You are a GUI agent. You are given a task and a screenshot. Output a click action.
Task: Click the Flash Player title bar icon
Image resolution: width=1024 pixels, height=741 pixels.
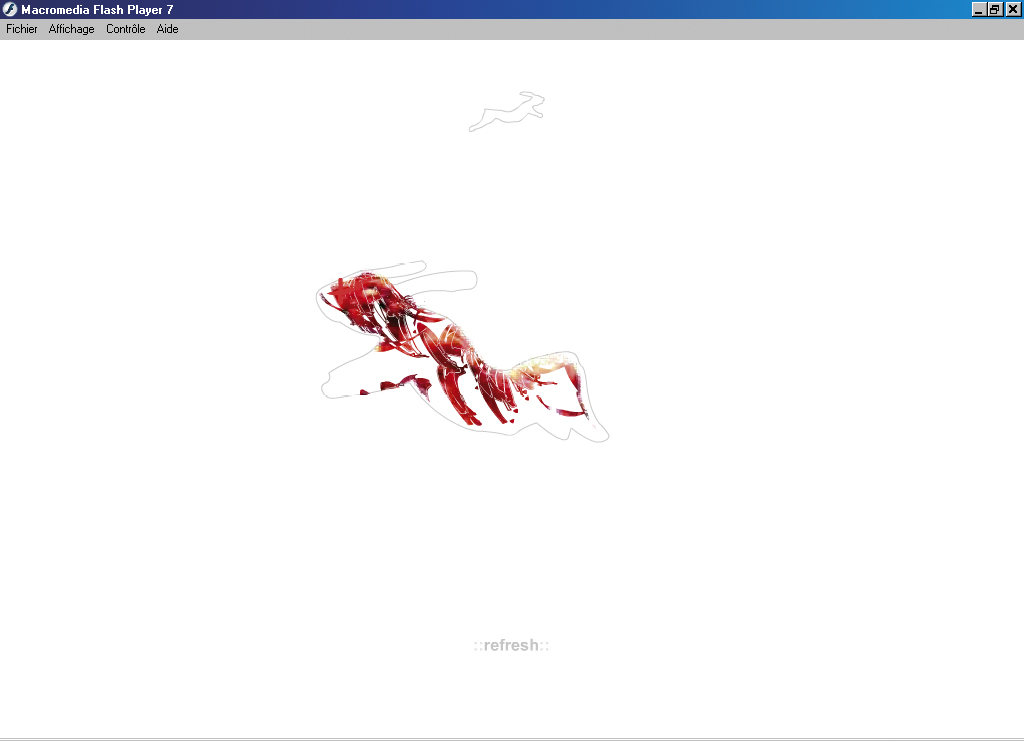[9, 9]
